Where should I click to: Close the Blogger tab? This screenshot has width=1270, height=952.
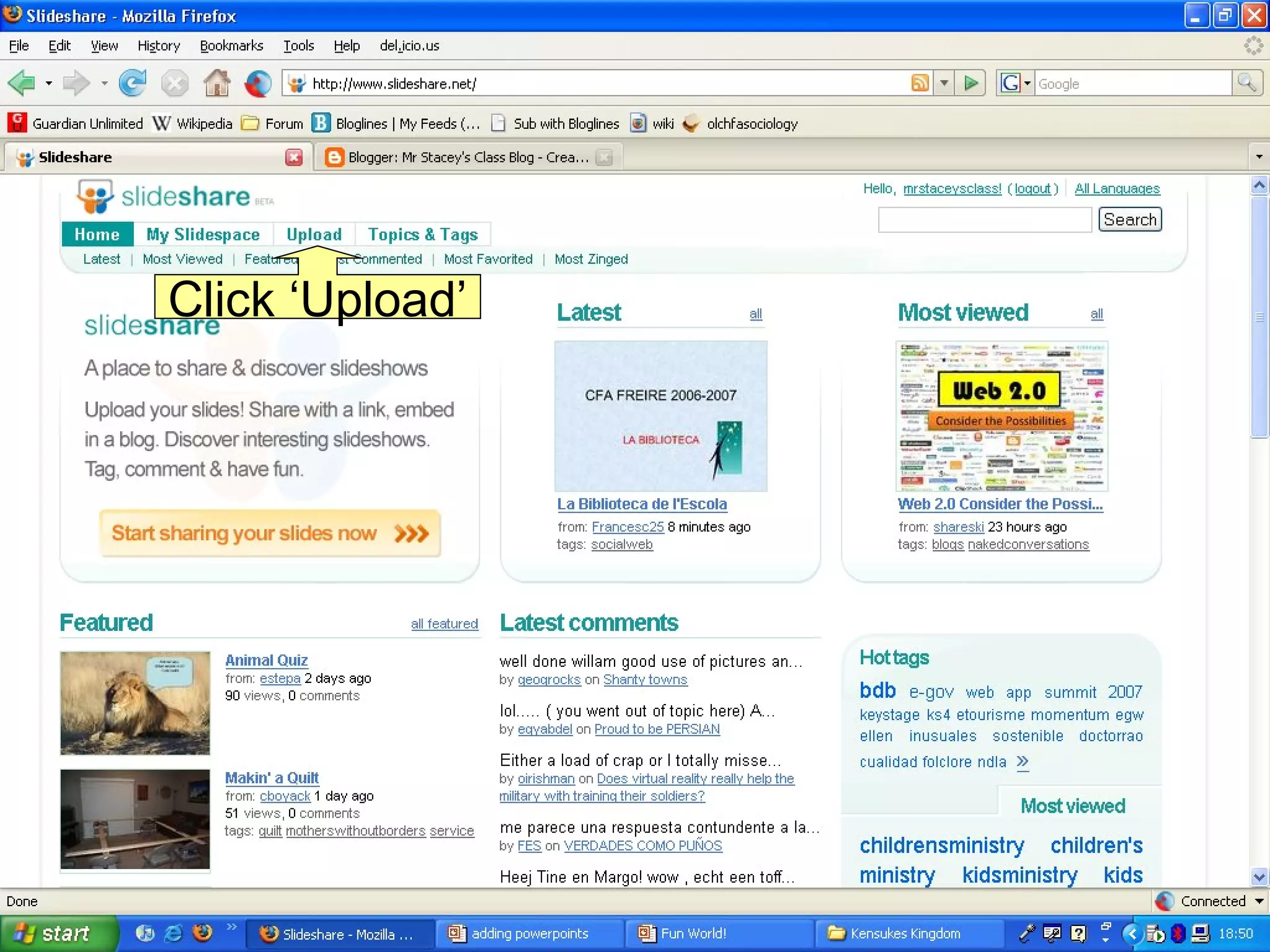tap(604, 157)
